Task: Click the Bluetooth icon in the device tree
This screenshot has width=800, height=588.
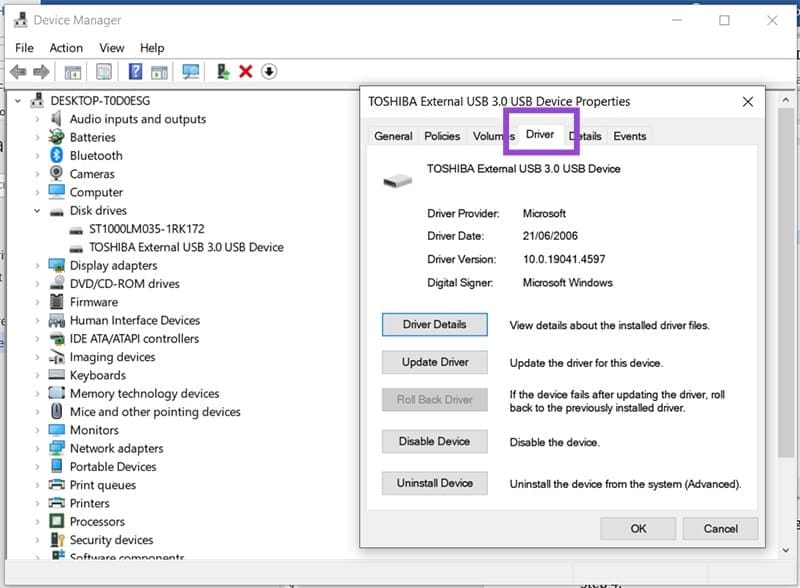Action: (58, 156)
